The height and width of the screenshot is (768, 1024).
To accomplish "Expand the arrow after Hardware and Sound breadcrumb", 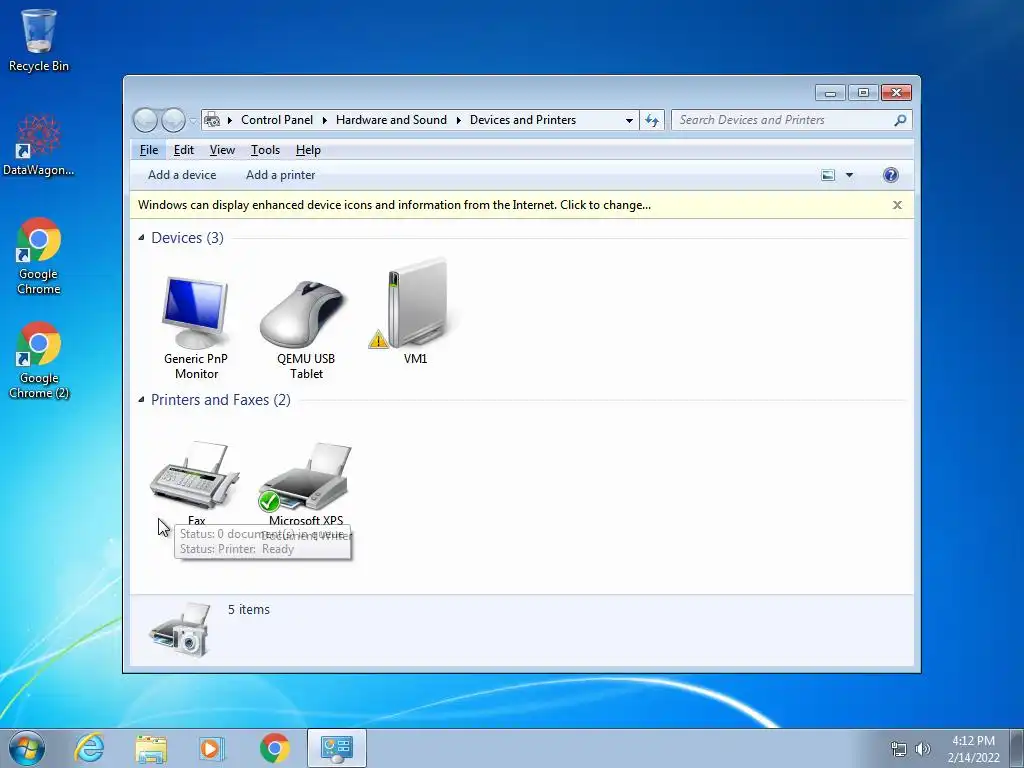I will pos(458,120).
